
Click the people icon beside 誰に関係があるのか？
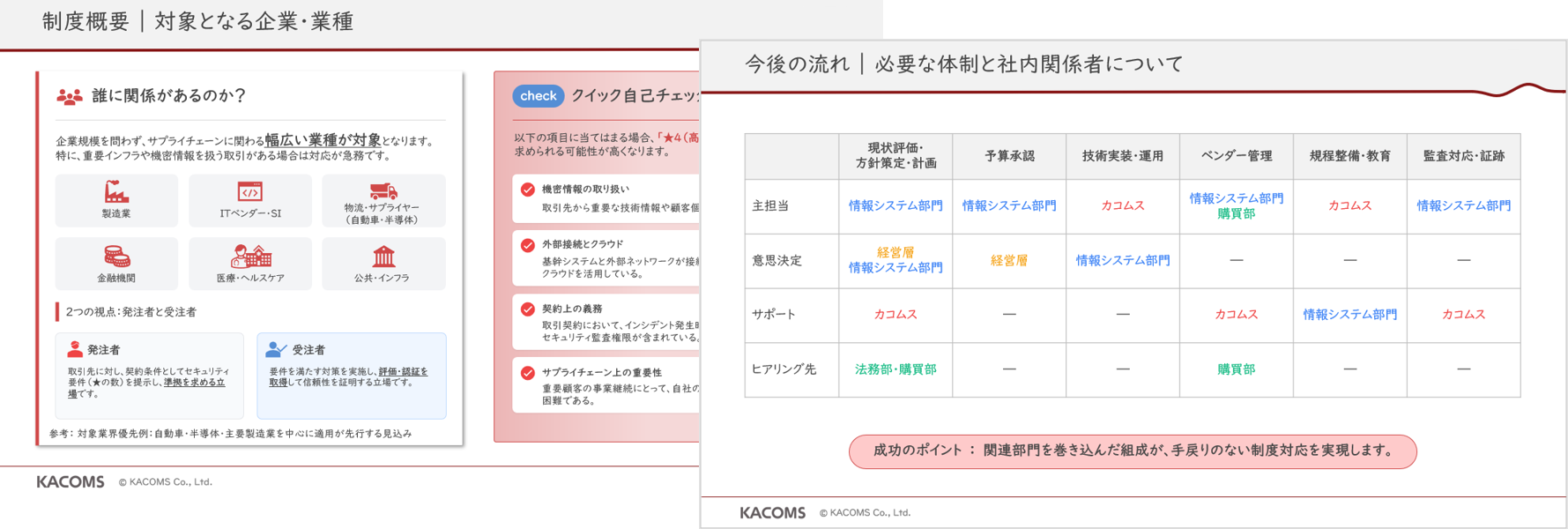pos(69,96)
